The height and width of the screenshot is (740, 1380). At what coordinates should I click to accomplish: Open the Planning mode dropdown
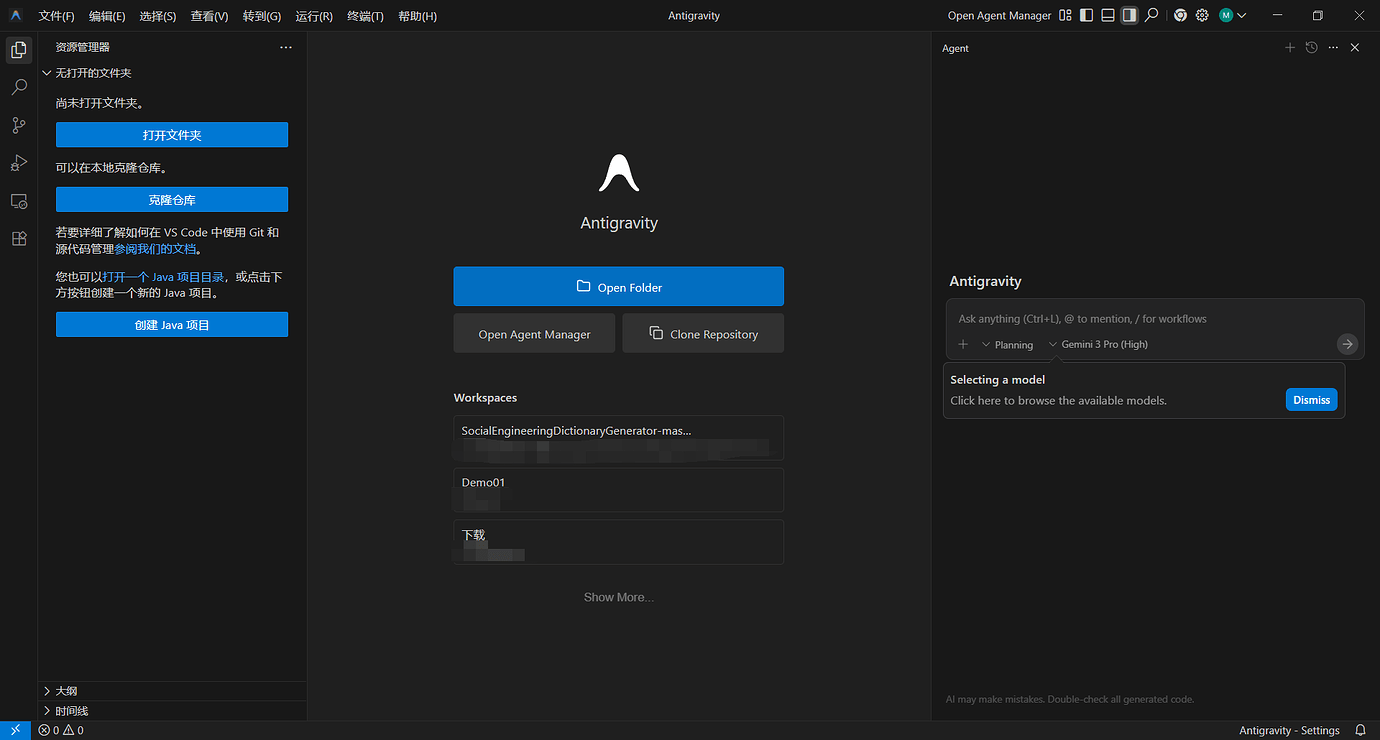1007,344
